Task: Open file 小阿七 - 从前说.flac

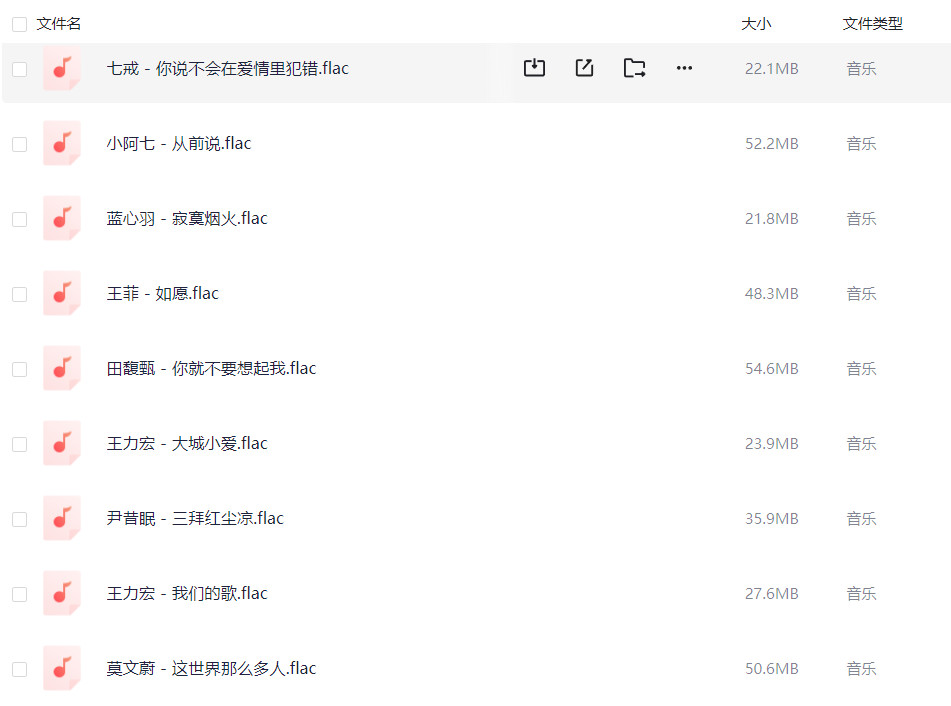Action: [179, 144]
